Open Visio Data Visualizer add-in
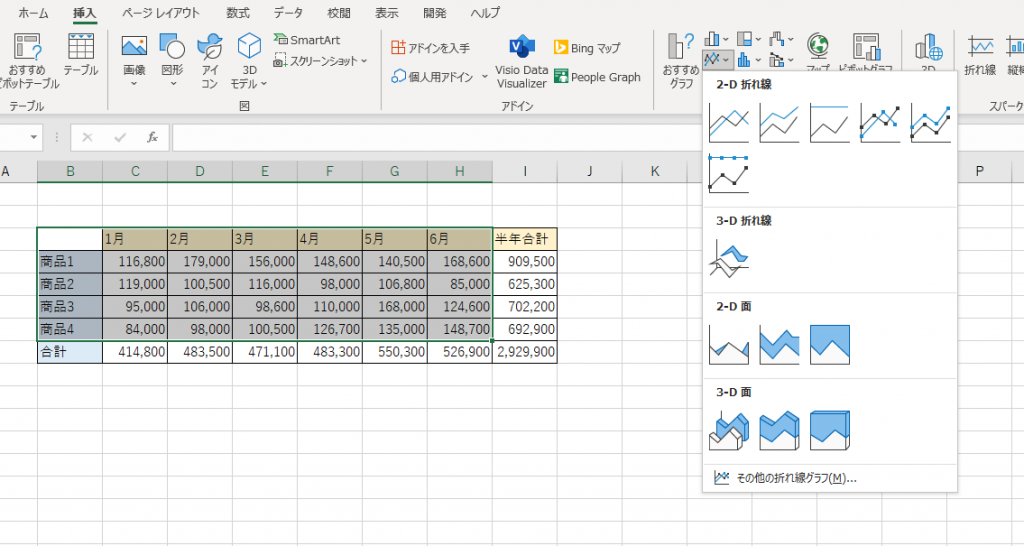1024x546 pixels. tap(521, 62)
